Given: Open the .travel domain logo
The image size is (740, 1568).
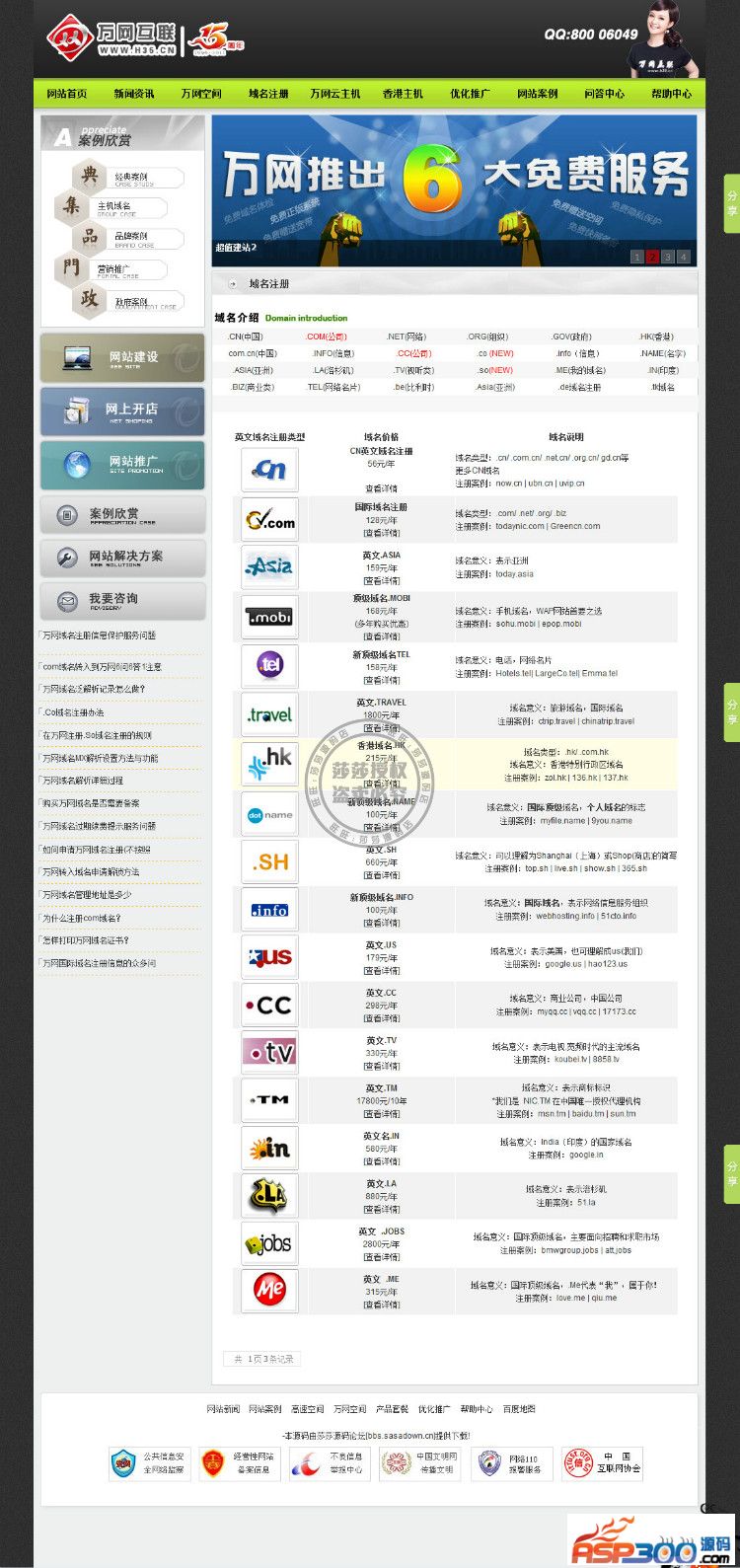Looking at the screenshot, I should [269, 714].
